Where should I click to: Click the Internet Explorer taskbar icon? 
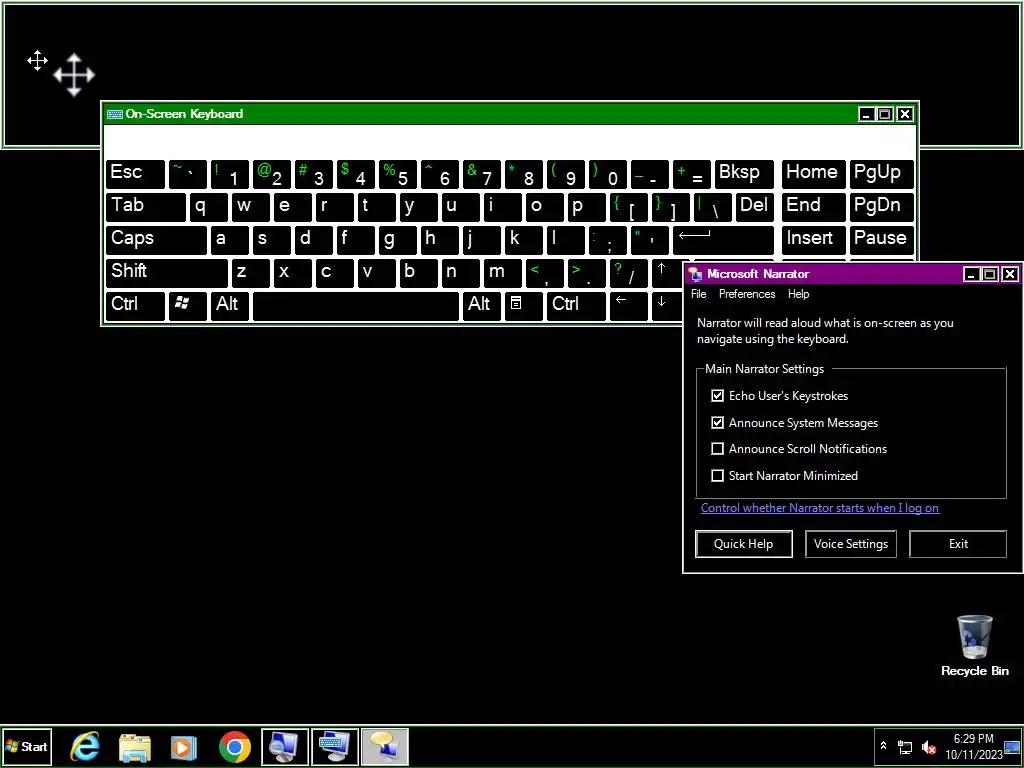pyautogui.click(x=85, y=746)
